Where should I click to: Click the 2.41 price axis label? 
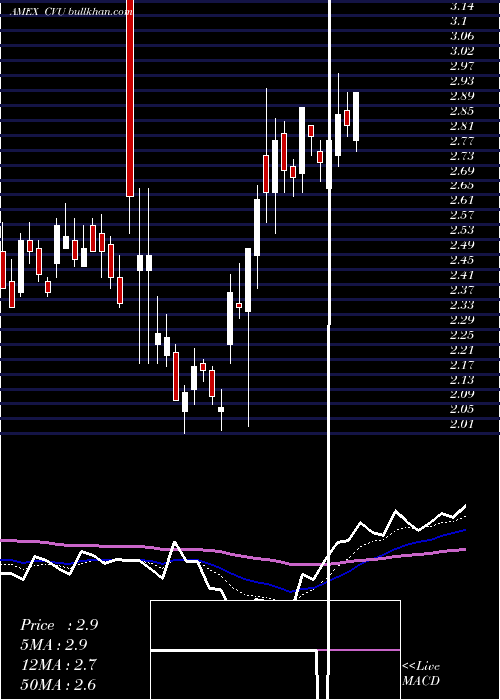tap(462, 275)
